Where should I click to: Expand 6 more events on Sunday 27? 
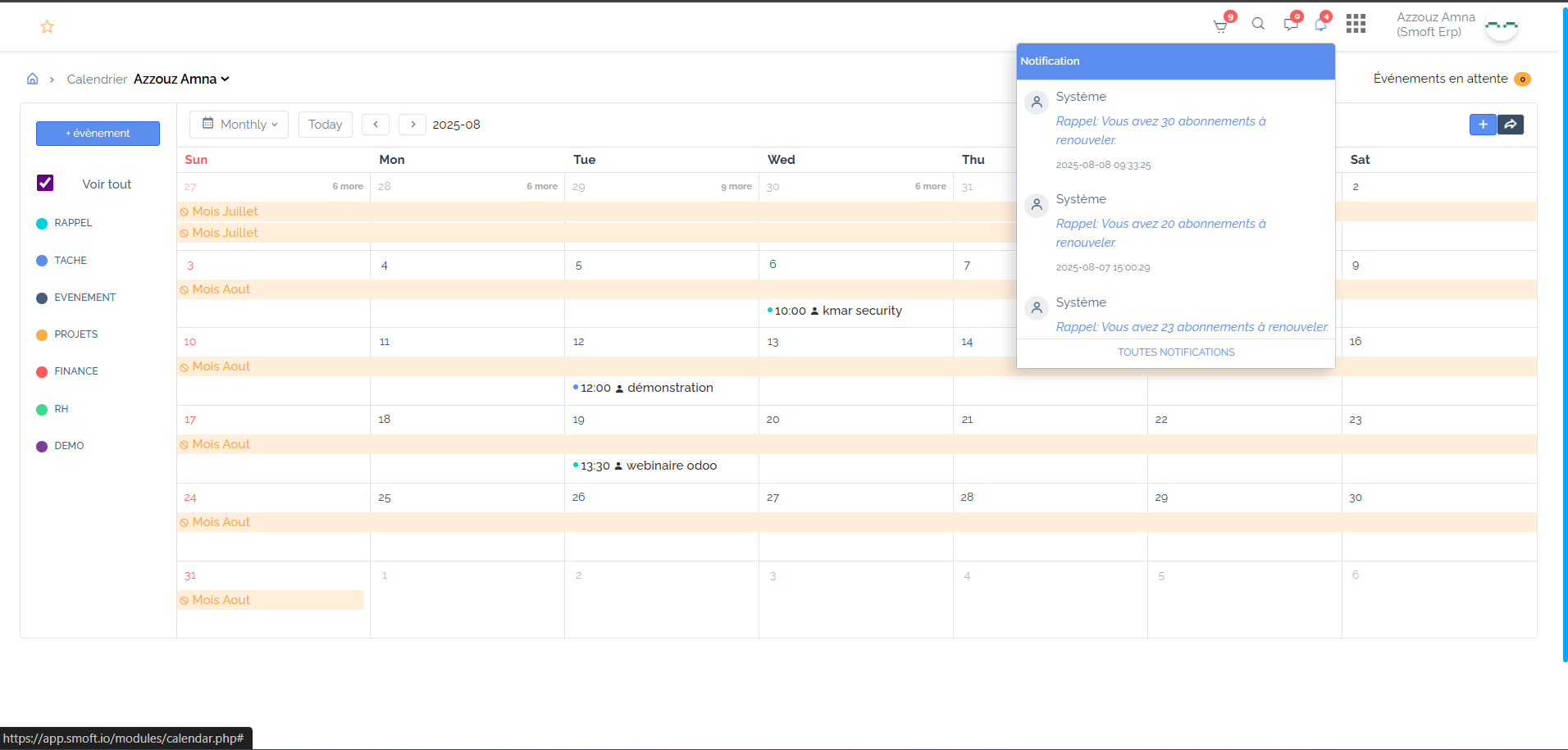(348, 187)
